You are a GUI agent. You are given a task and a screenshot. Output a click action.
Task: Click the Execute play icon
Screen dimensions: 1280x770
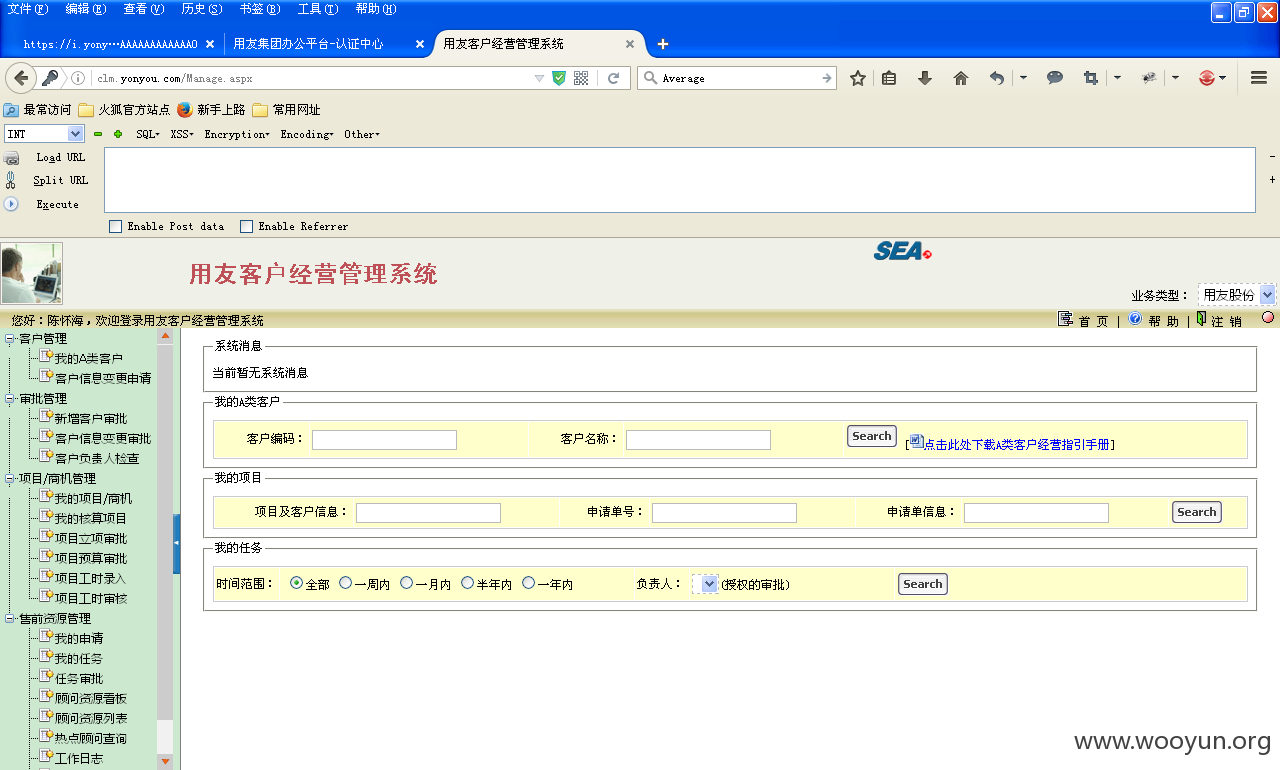tap(12, 204)
